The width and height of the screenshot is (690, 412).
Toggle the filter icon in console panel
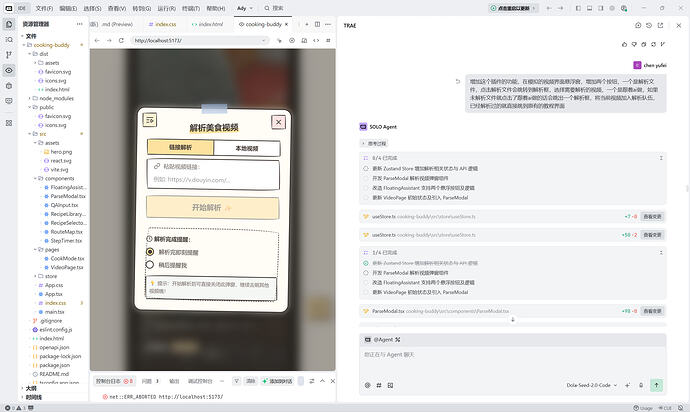(236, 381)
